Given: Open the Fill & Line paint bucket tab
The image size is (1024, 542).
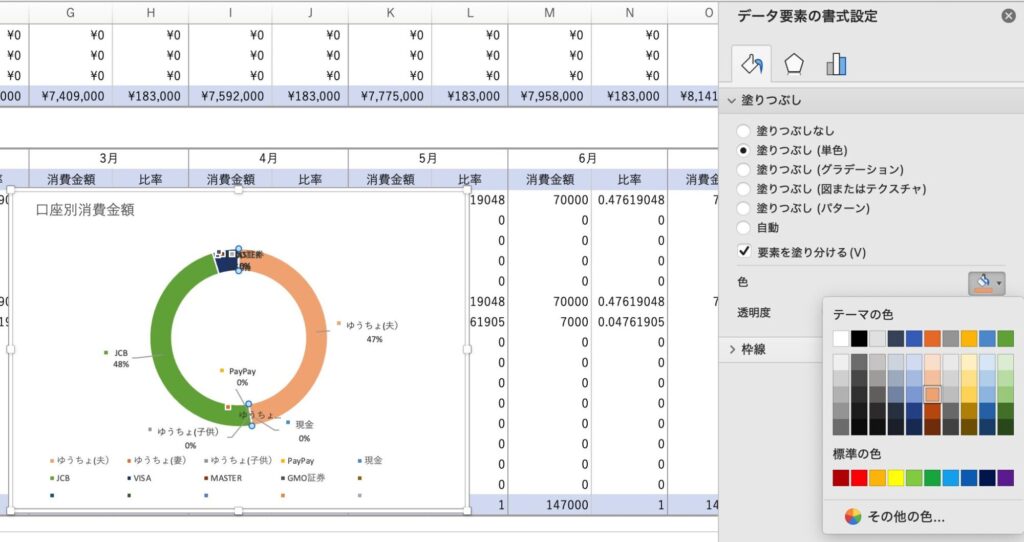Looking at the screenshot, I should point(751,64).
